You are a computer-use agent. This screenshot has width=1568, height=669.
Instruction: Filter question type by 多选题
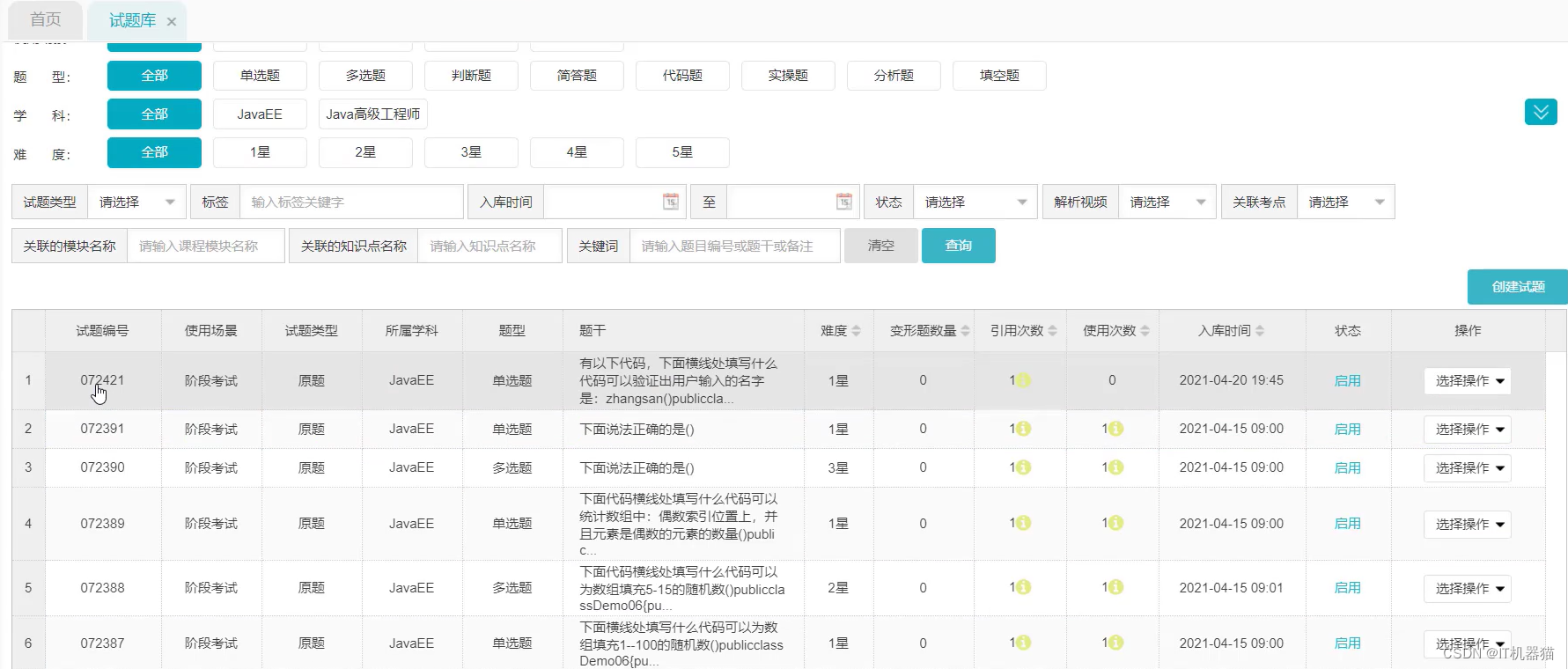[365, 76]
